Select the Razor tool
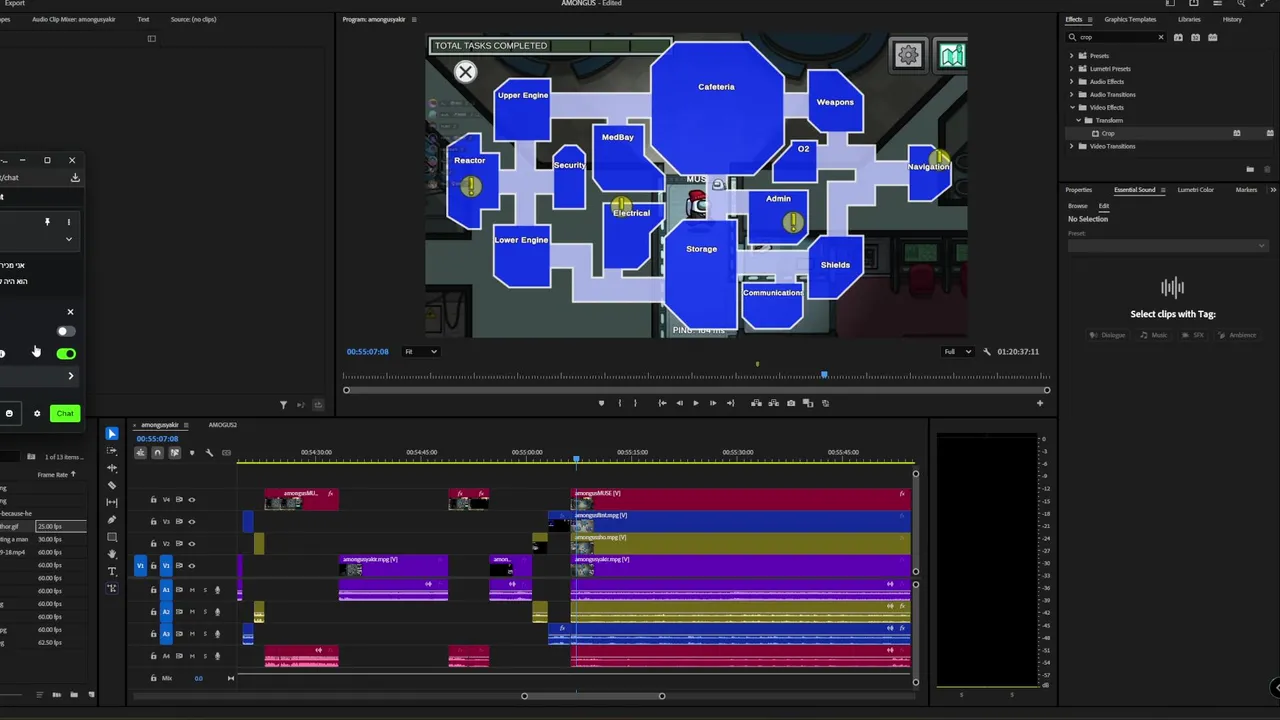The width and height of the screenshot is (1280, 720). pyautogui.click(x=112, y=485)
